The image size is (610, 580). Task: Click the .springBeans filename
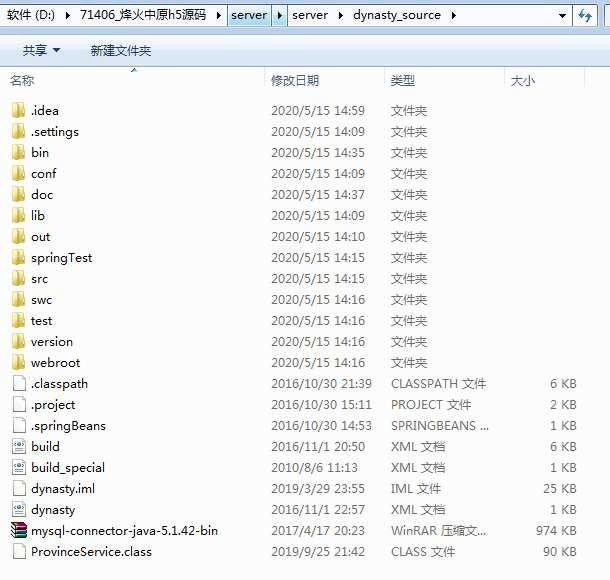(x=68, y=426)
